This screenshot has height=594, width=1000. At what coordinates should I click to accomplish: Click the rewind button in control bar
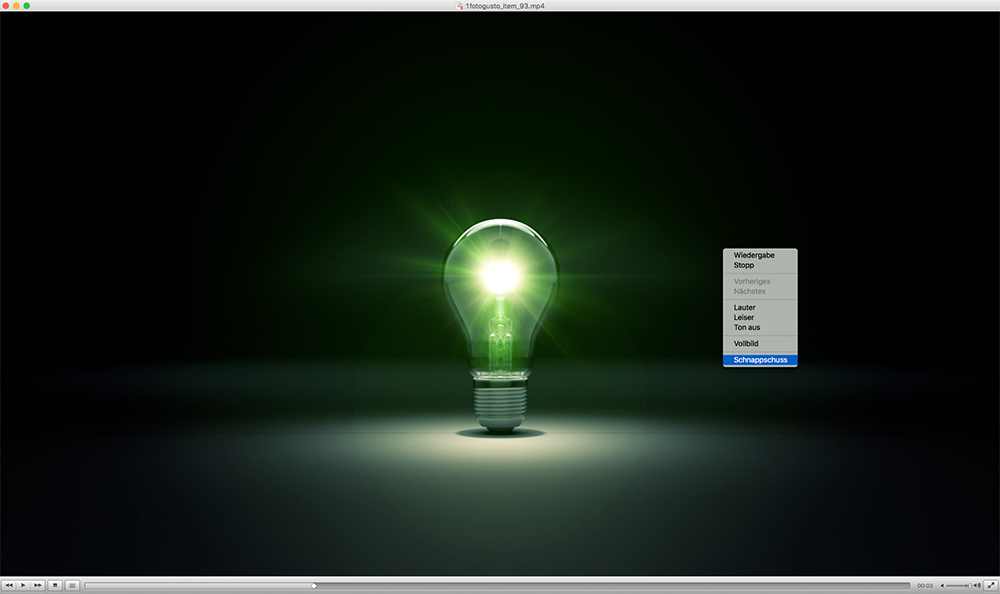pyautogui.click(x=9, y=585)
